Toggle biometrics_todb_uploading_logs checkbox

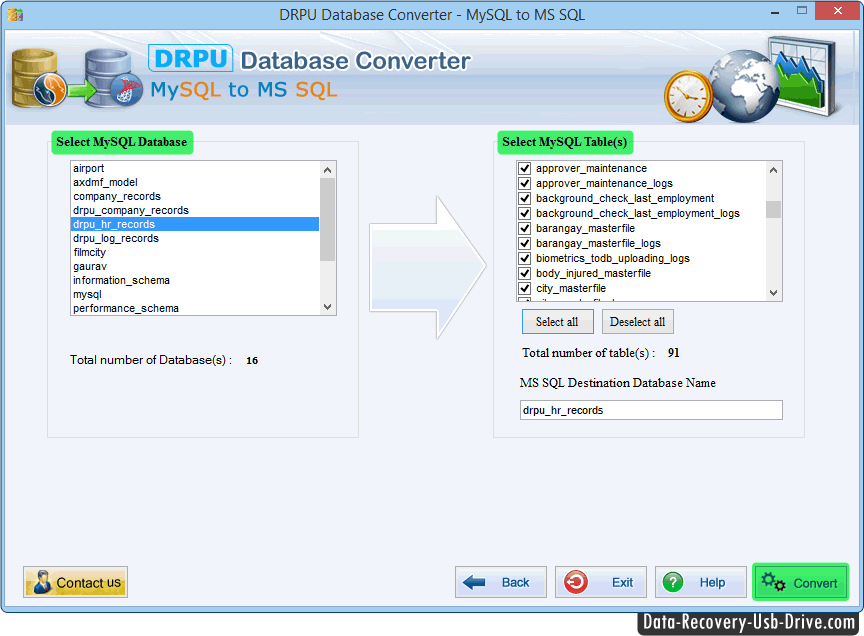pos(525,258)
